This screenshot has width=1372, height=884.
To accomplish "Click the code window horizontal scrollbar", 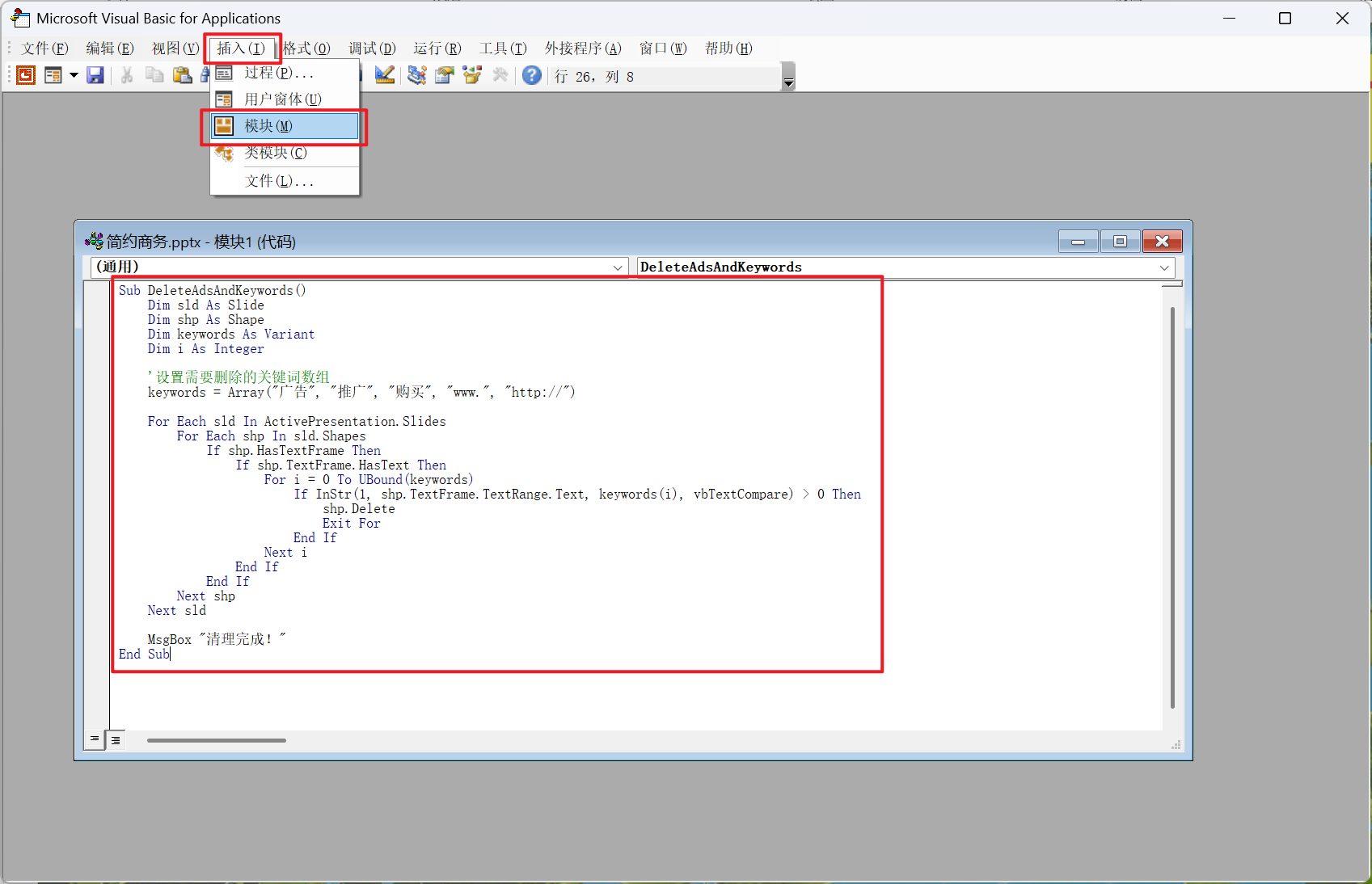I will pos(217,740).
